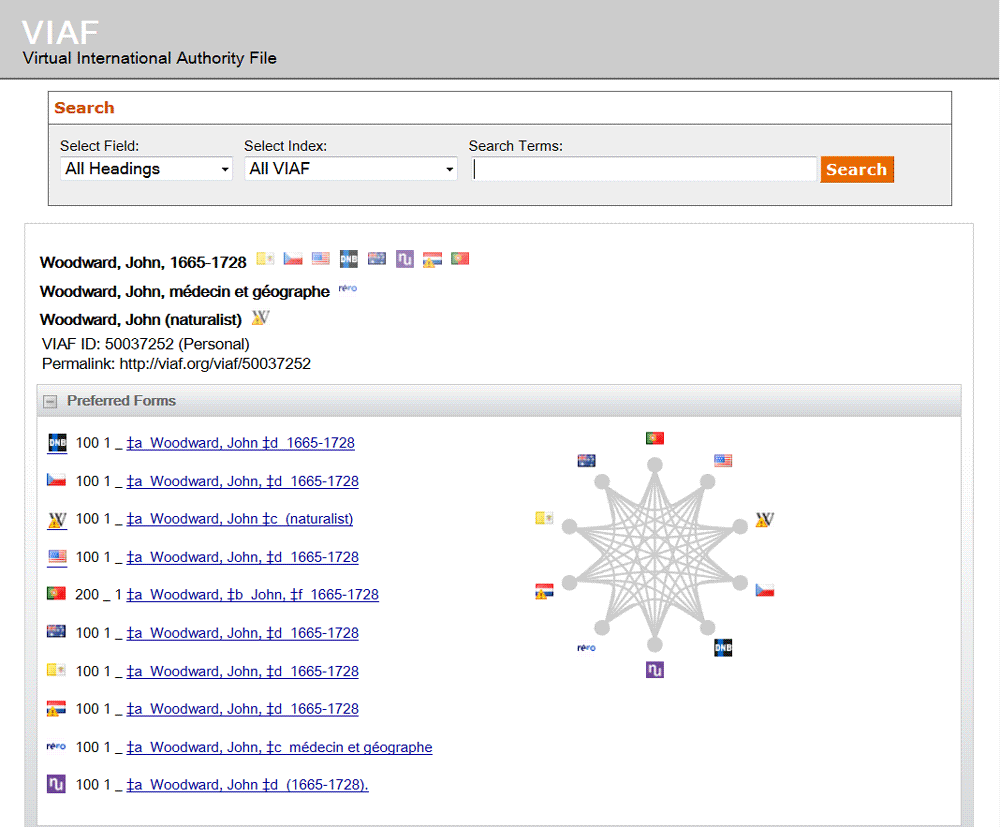Click the Search panel title
The image size is (1000, 827).
pos(84,108)
